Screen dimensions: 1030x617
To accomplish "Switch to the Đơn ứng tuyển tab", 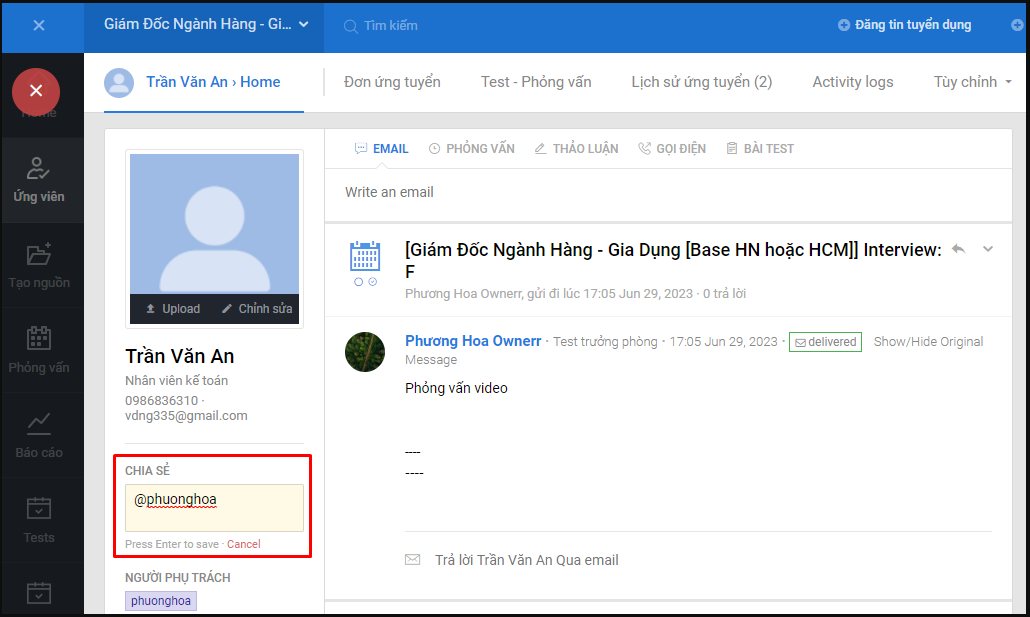I will (x=392, y=82).
